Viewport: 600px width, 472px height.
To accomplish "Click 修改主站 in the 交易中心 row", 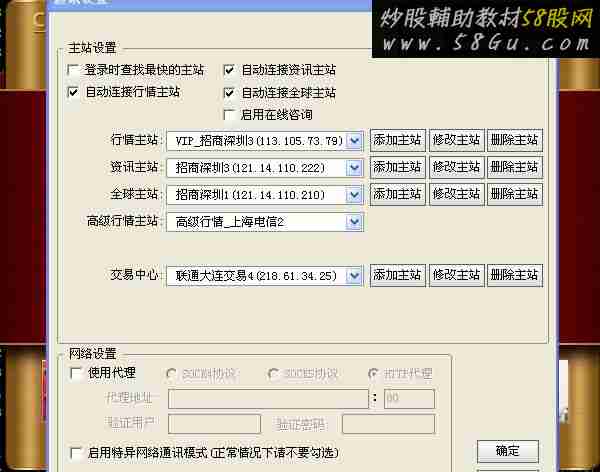I will coord(456,275).
